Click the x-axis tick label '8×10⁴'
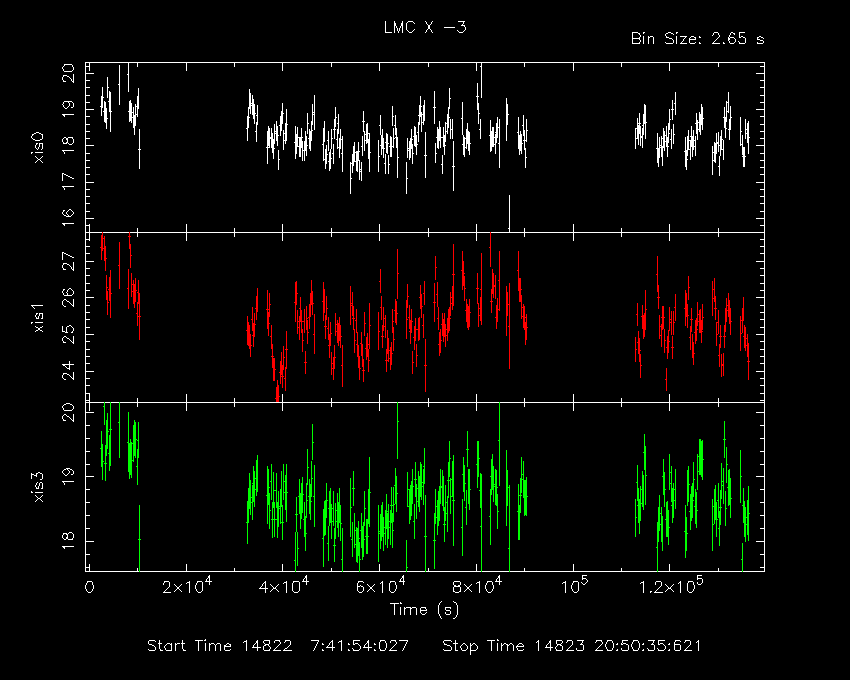This screenshot has width=850, height=680. [478, 586]
